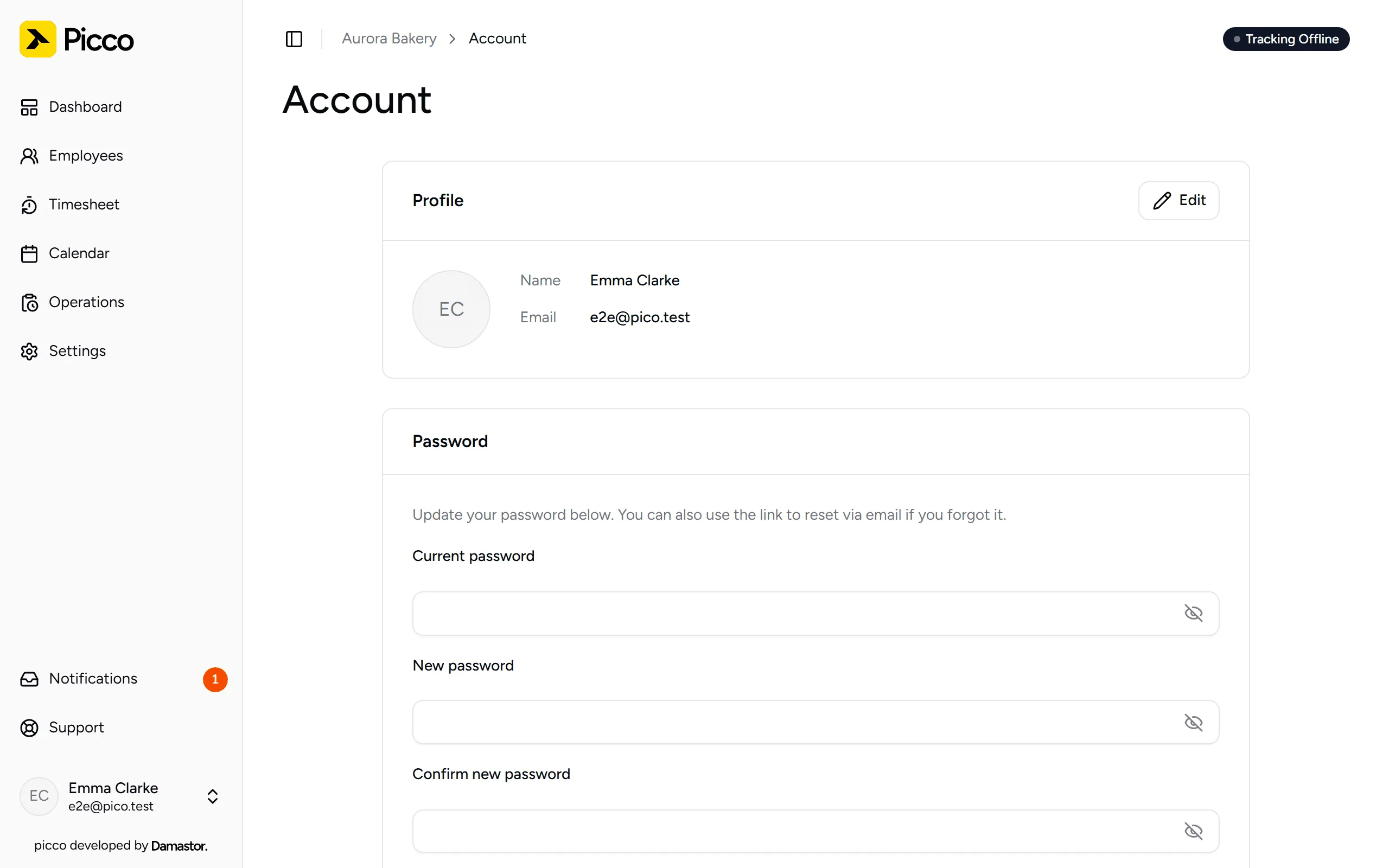Click the Profile section heading

(437, 200)
